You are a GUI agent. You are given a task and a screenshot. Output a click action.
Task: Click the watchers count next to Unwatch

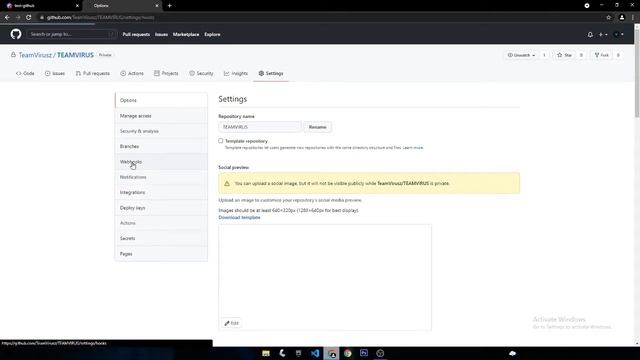[544, 55]
